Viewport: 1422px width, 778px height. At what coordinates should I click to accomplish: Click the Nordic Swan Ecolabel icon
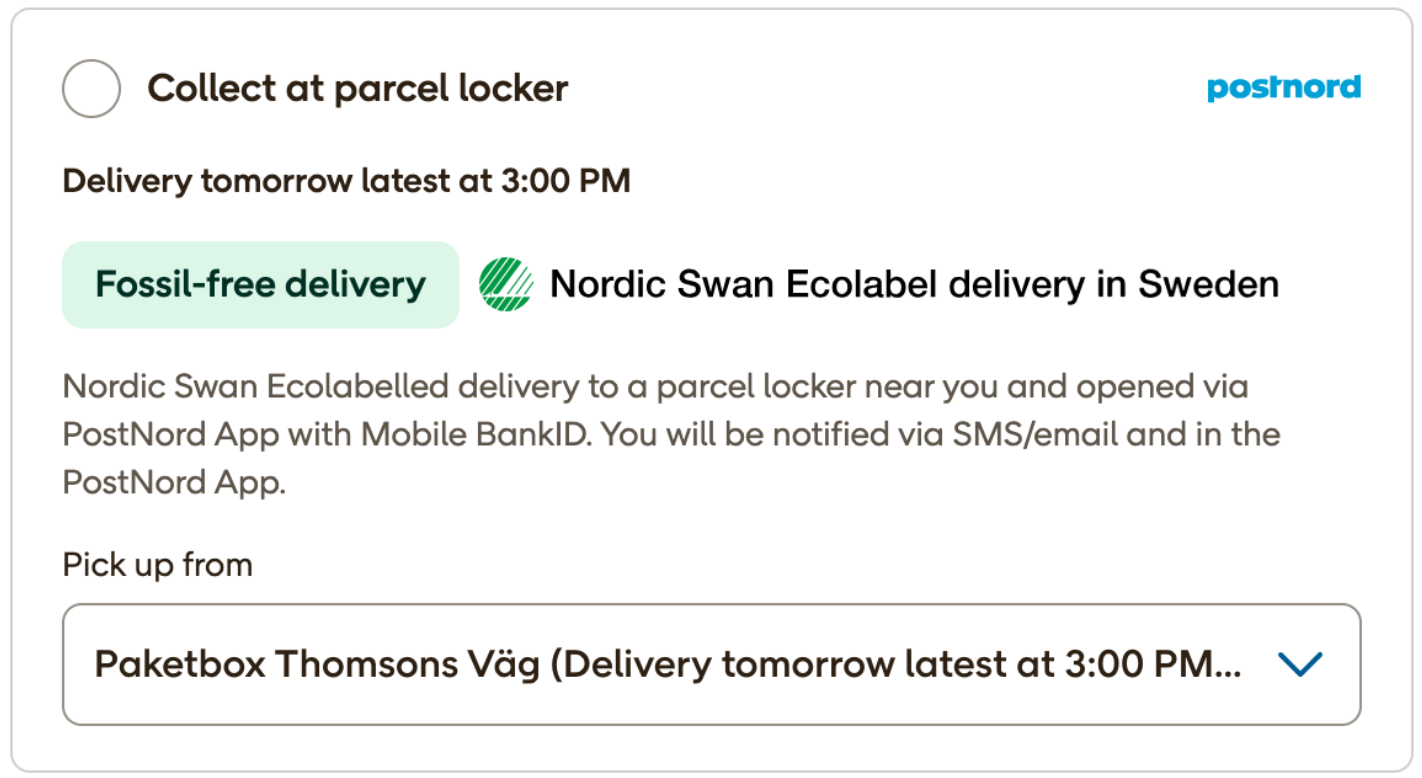508,283
